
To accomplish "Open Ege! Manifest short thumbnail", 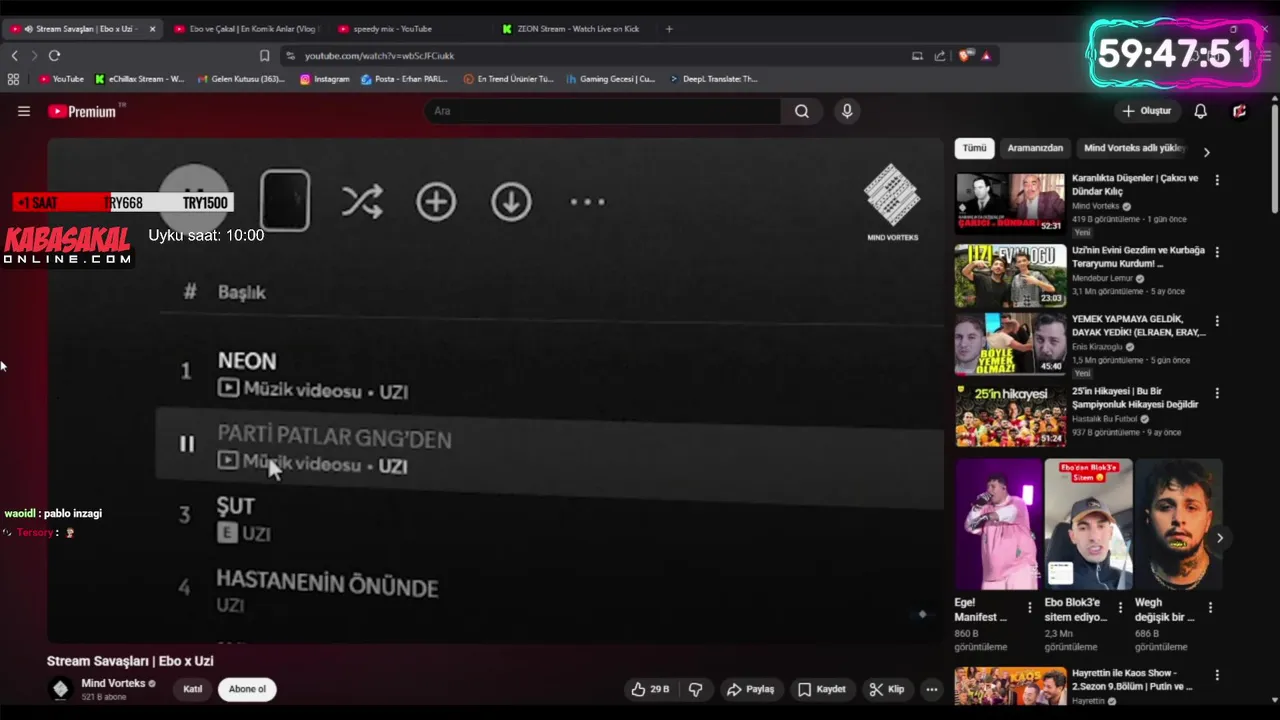I will coord(998,524).
